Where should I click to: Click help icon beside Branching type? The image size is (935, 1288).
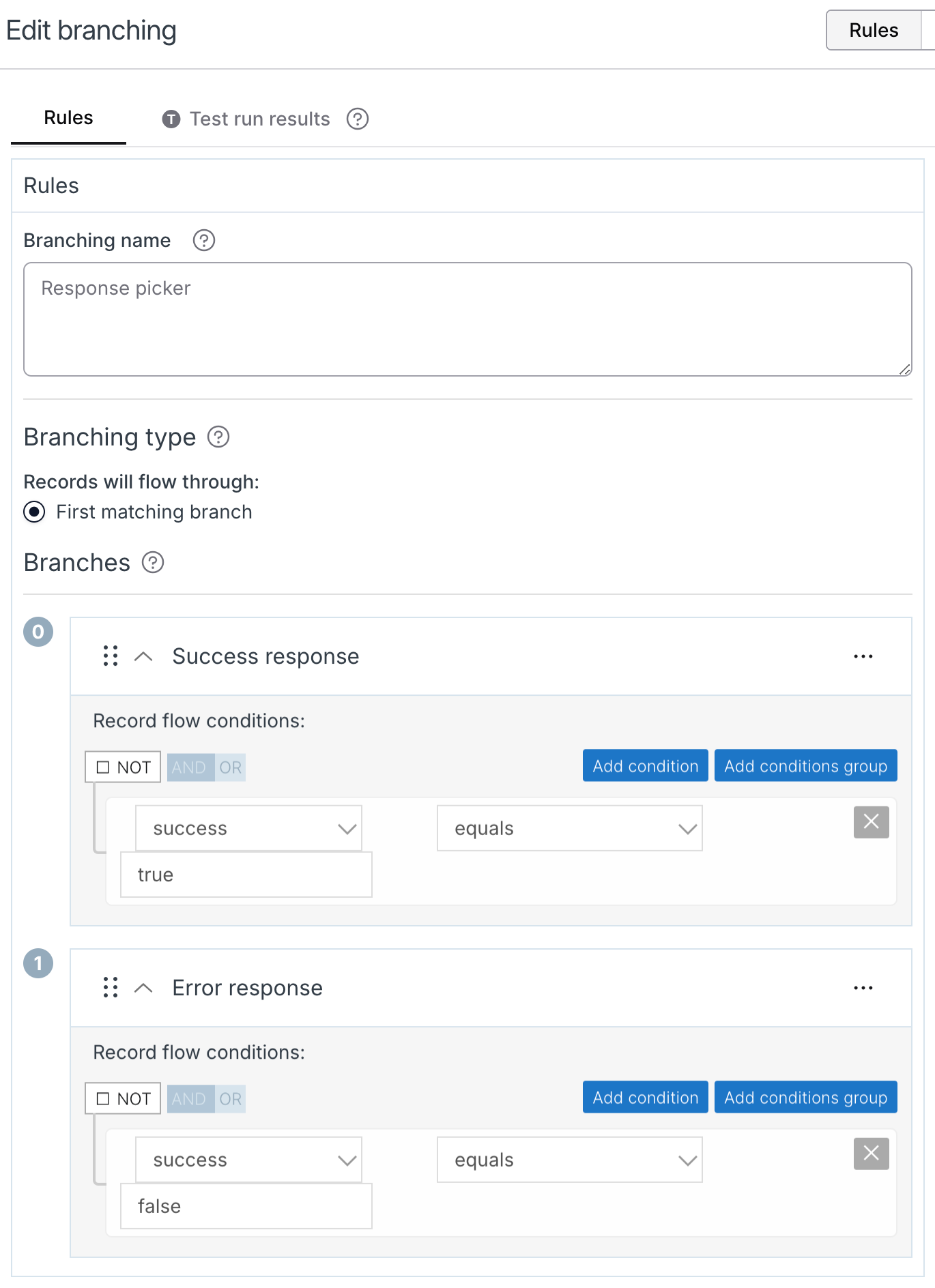[x=218, y=437]
